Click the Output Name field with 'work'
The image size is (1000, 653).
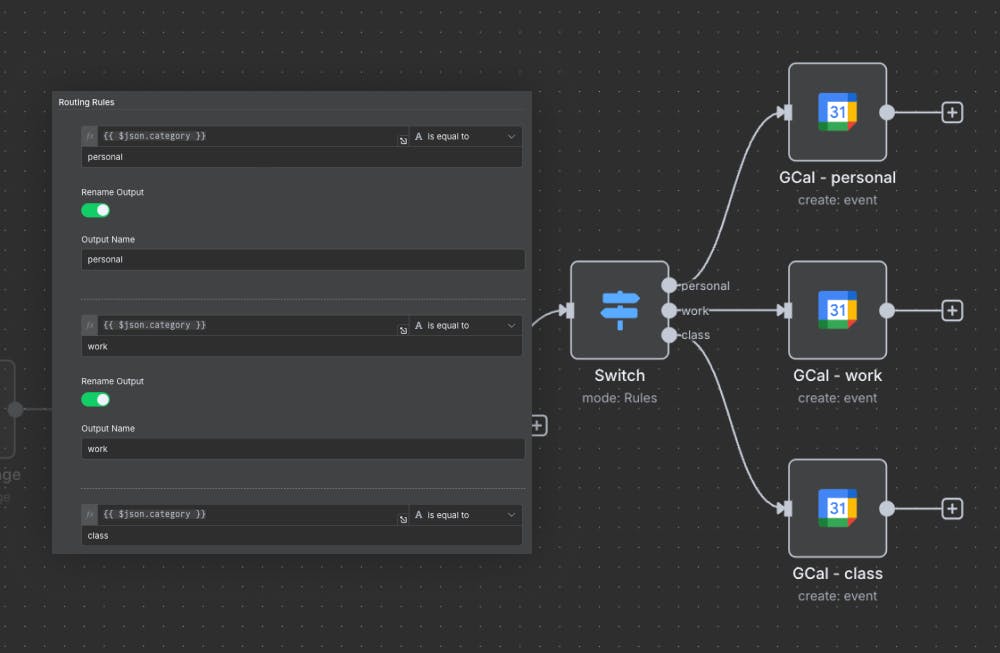(x=303, y=449)
